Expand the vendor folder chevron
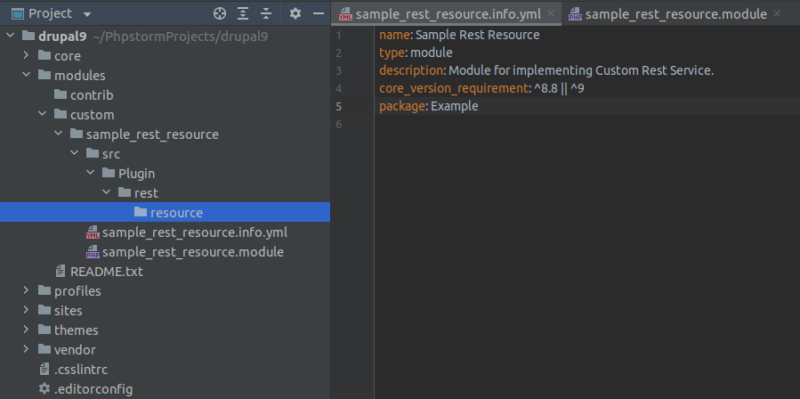 point(26,350)
